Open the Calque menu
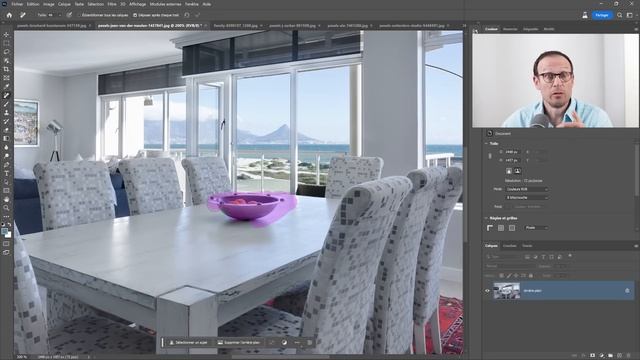Image resolution: width=640 pixels, height=360 pixels. point(64,4)
